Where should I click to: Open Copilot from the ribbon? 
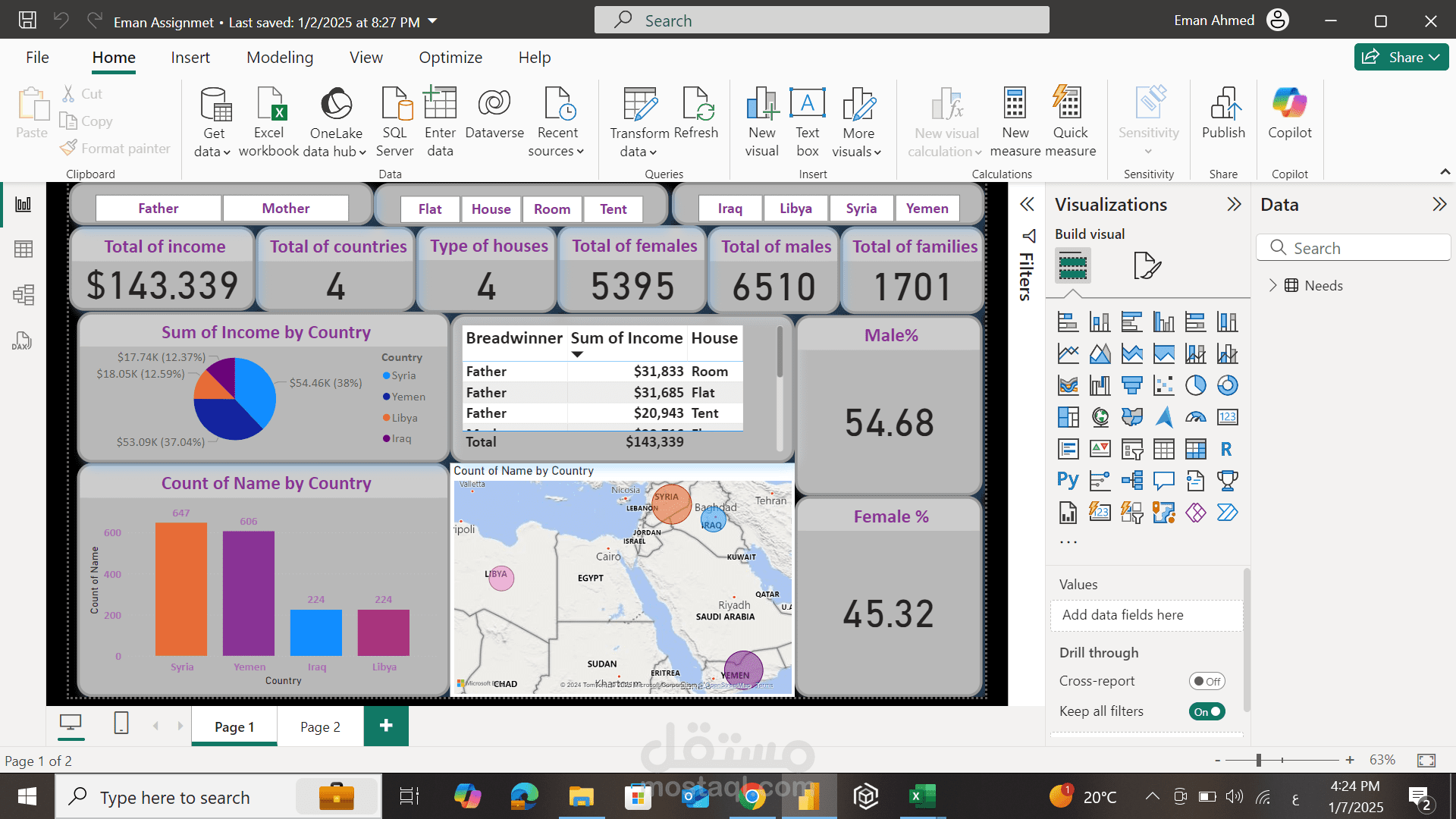[1289, 114]
